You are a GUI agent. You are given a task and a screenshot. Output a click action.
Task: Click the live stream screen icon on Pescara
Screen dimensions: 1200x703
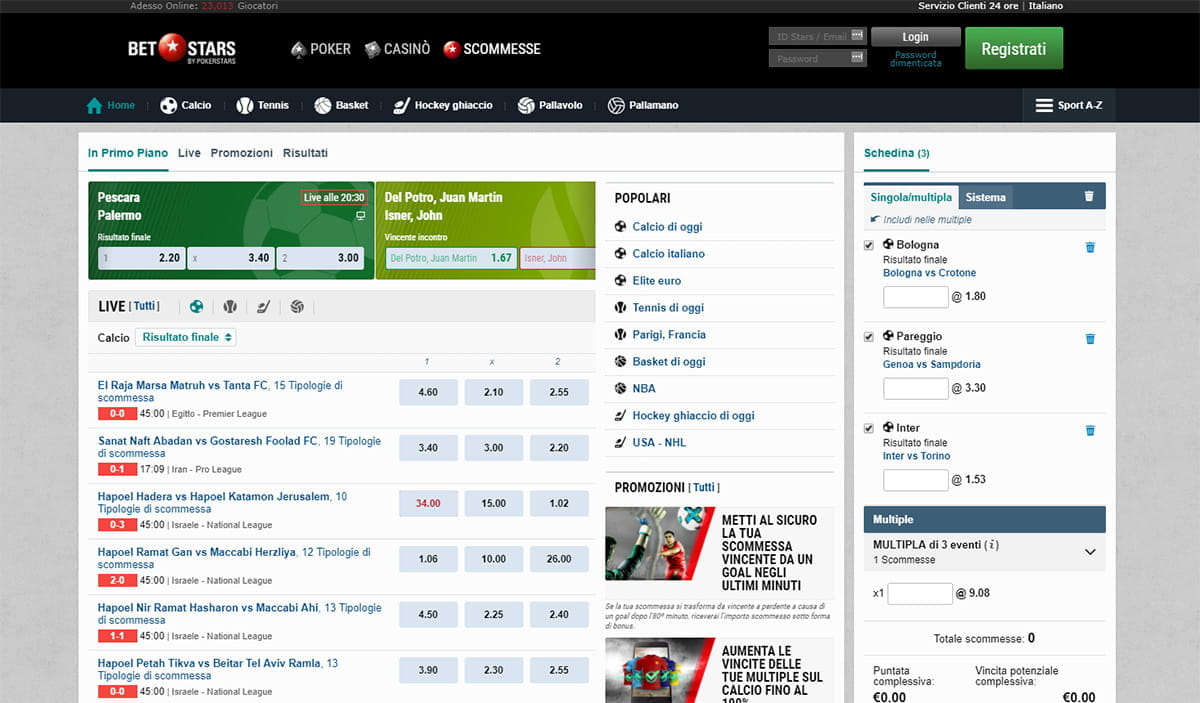360,215
